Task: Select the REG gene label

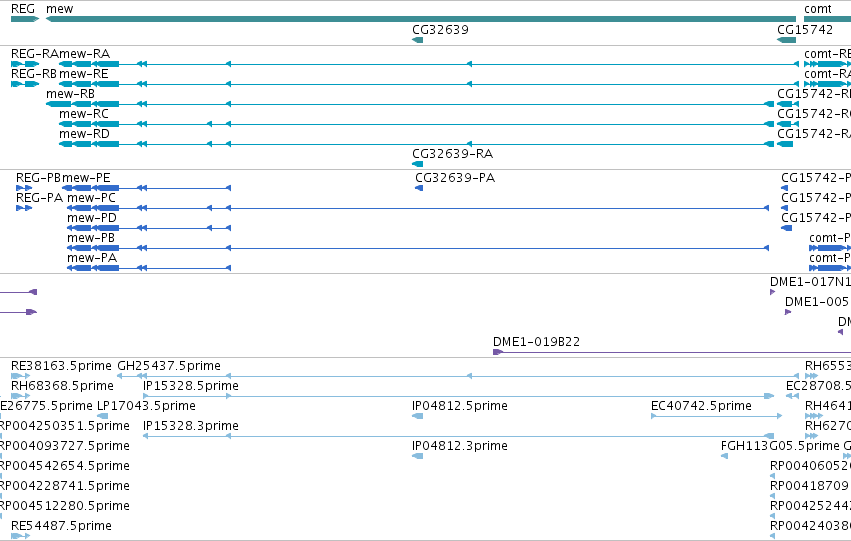Action: coord(23,9)
